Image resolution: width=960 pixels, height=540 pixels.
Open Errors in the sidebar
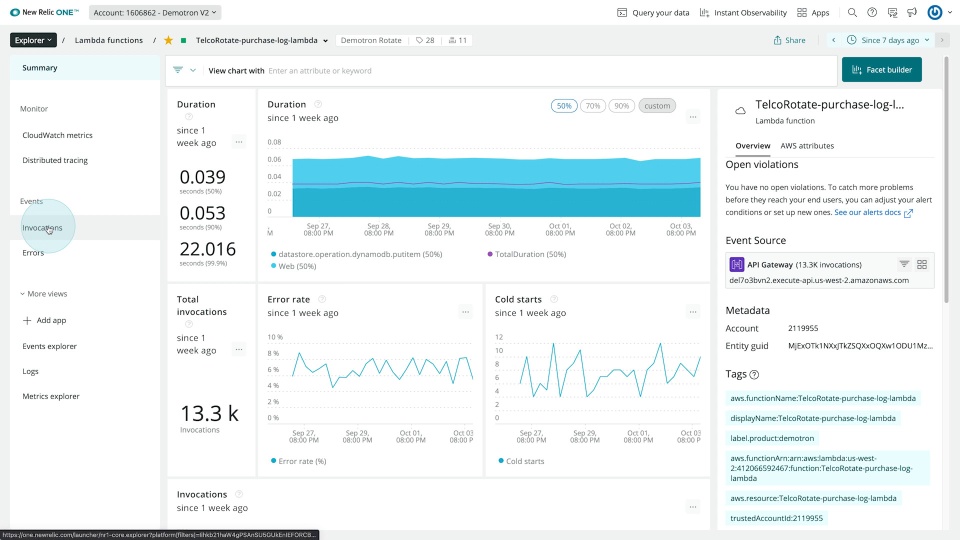[84, 253]
